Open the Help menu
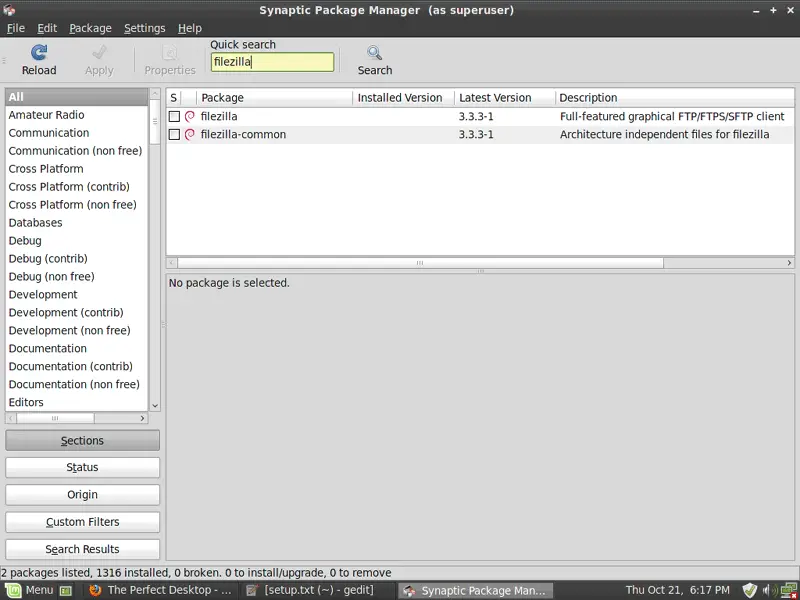Image resolution: width=800 pixels, height=600 pixels. point(190,28)
